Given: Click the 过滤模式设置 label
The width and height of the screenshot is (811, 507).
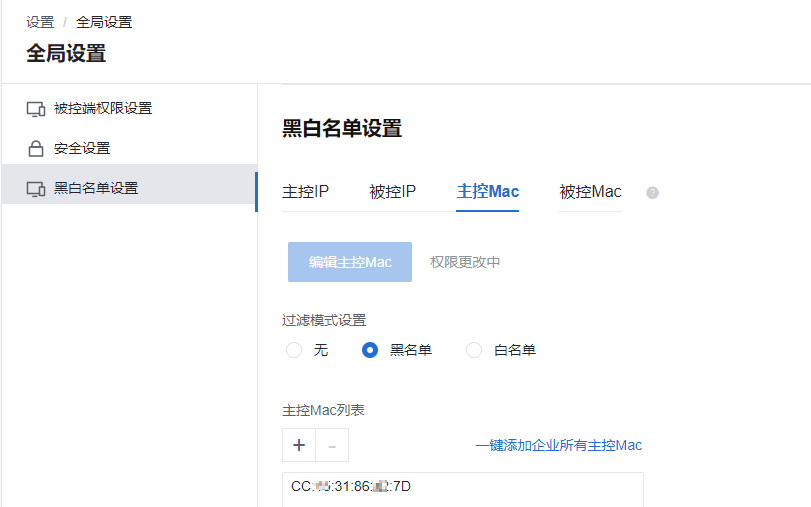Looking at the screenshot, I should (324, 320).
